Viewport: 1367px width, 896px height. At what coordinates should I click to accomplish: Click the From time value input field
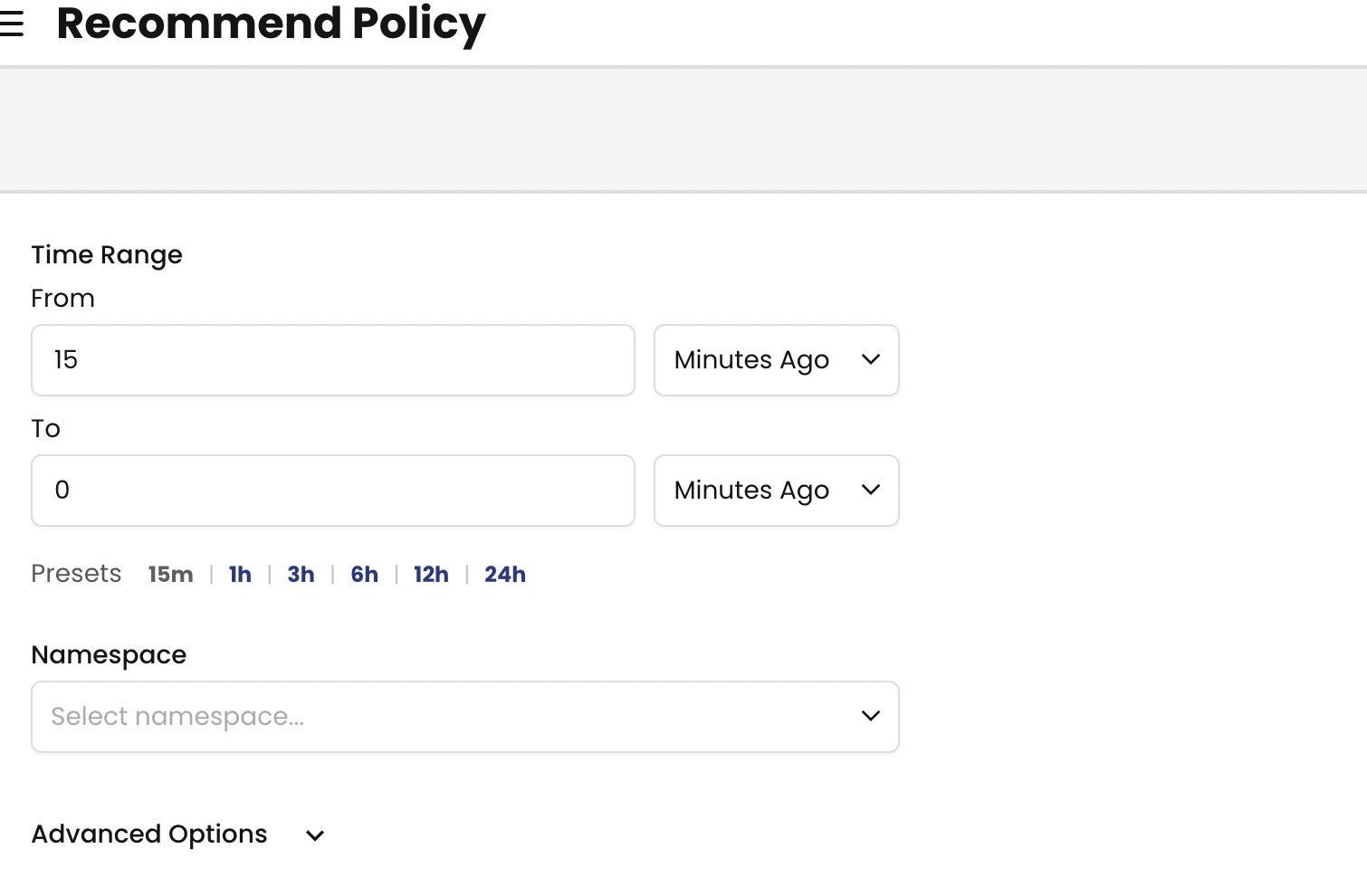[332, 360]
